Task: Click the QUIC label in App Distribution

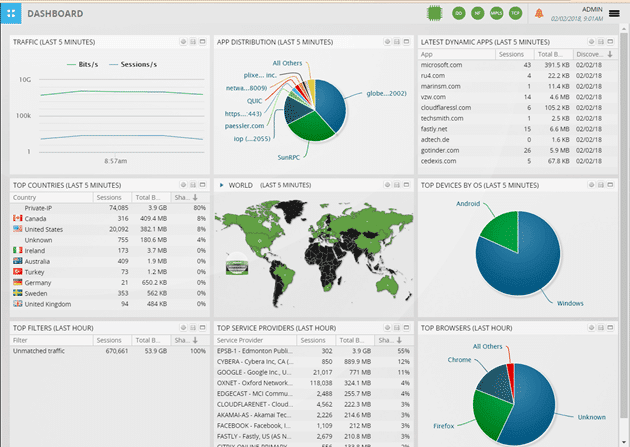Action: point(254,101)
